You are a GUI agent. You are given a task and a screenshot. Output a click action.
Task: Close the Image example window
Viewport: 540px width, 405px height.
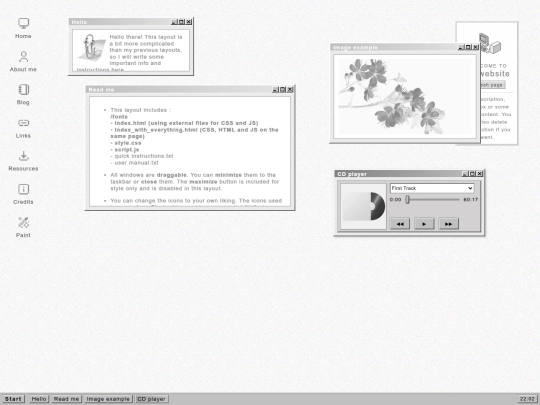(476, 47)
